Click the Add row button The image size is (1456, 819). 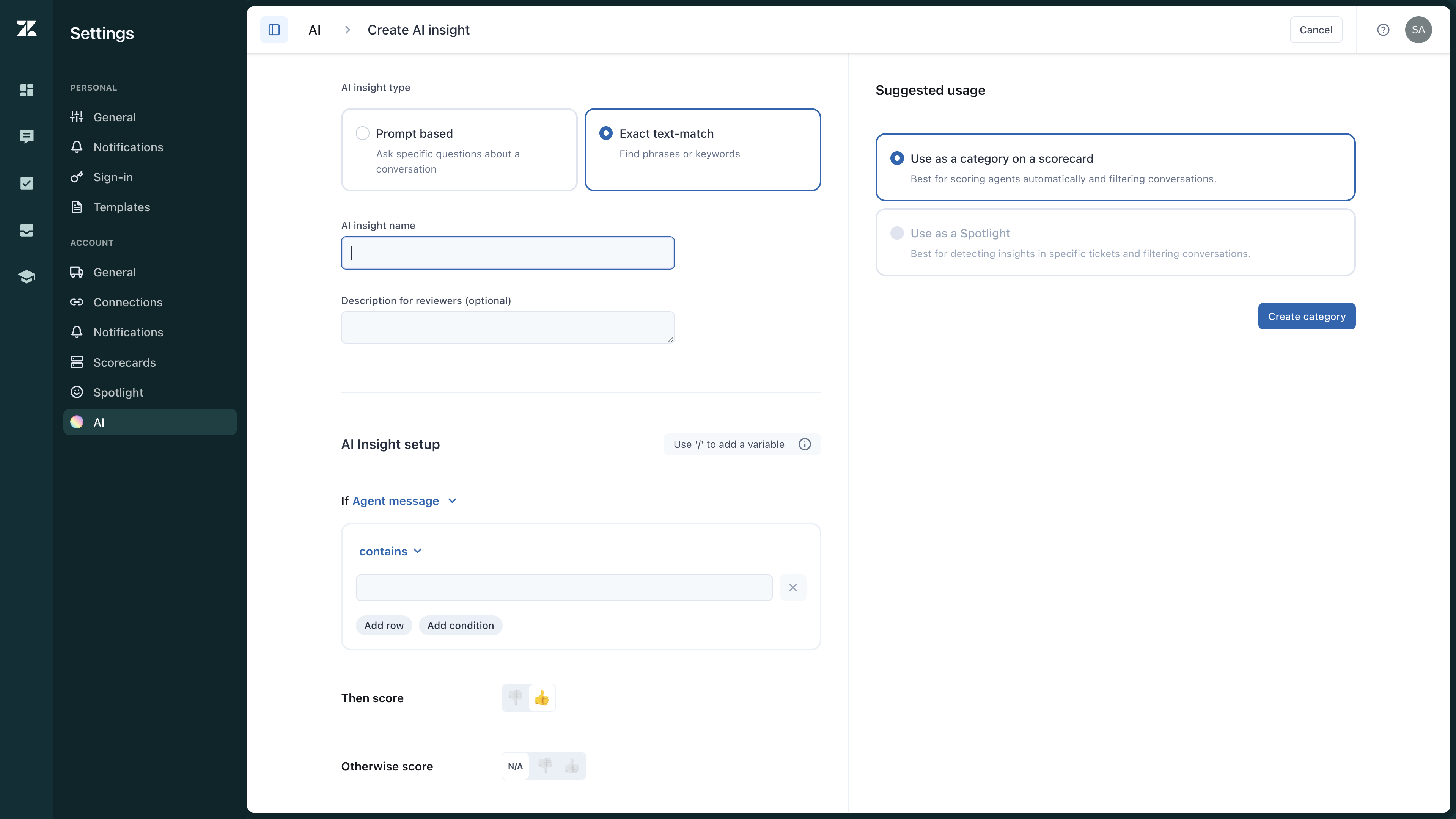384,625
